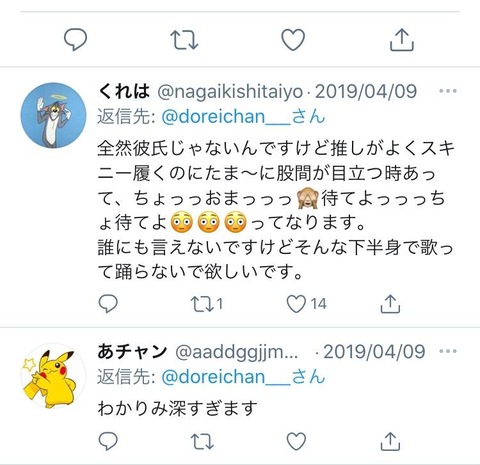The width and height of the screenshot is (480, 465).
Task: Open くれは's Tom cat profile avatar
Action: pyautogui.click(x=53, y=115)
